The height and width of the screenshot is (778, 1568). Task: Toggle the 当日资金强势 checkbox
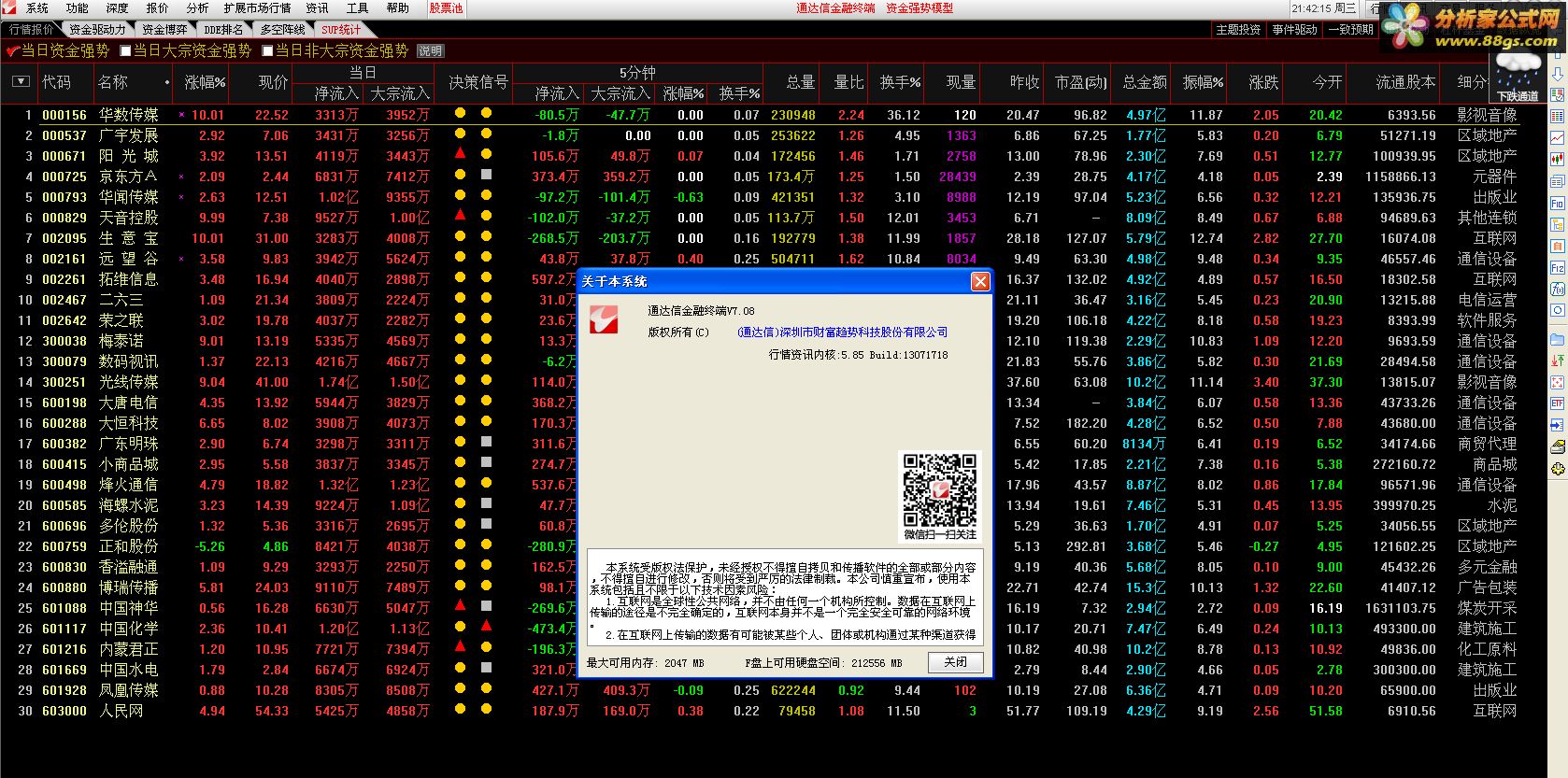point(13,50)
